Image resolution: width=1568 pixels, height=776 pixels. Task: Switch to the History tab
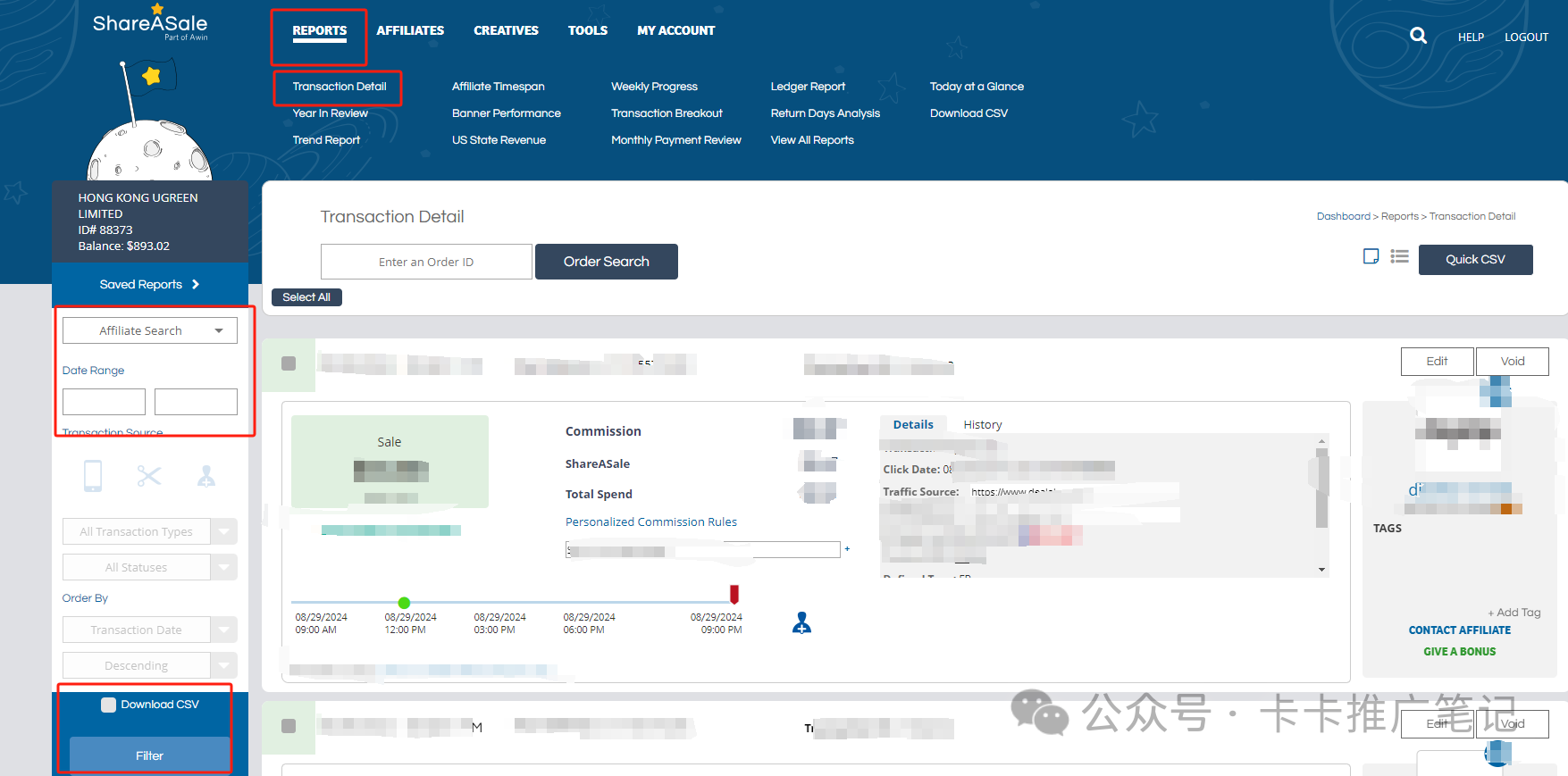[x=983, y=425]
